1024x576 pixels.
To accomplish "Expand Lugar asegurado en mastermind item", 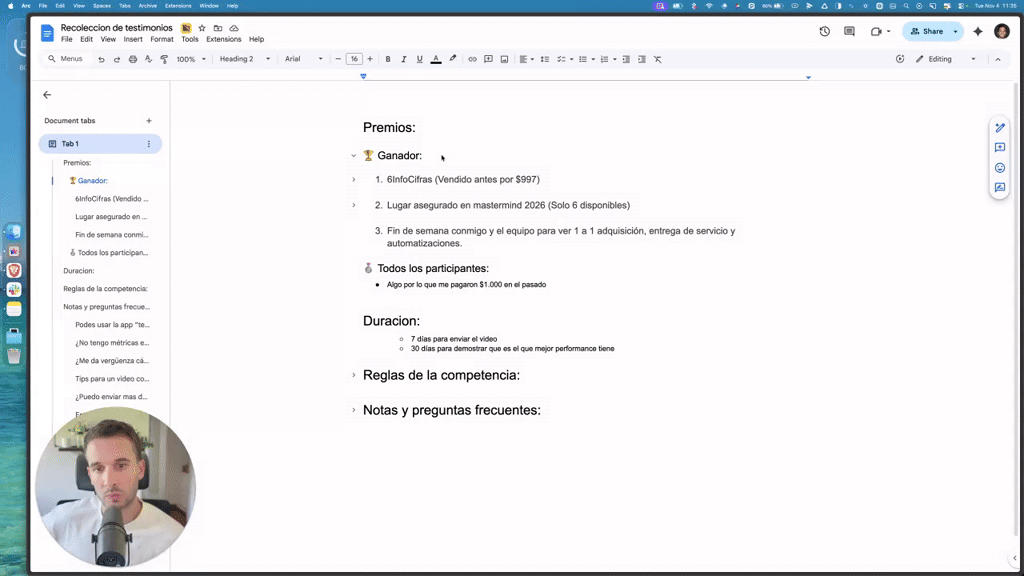I will pyautogui.click(x=354, y=205).
